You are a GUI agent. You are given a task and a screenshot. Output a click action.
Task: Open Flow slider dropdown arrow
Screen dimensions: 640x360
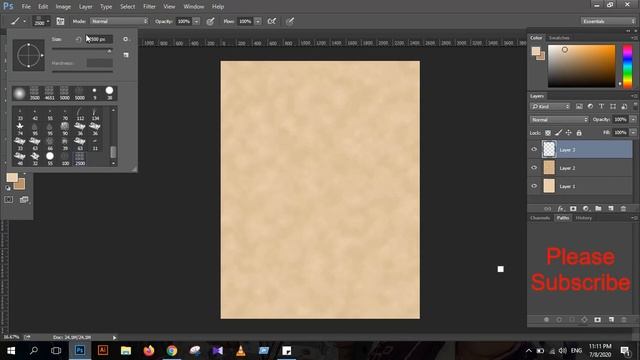click(x=258, y=21)
